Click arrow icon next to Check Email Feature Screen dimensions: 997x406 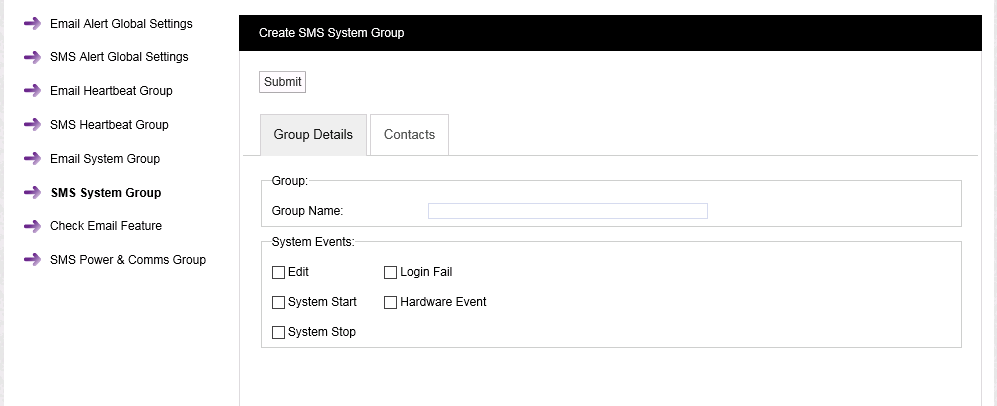coord(32,226)
